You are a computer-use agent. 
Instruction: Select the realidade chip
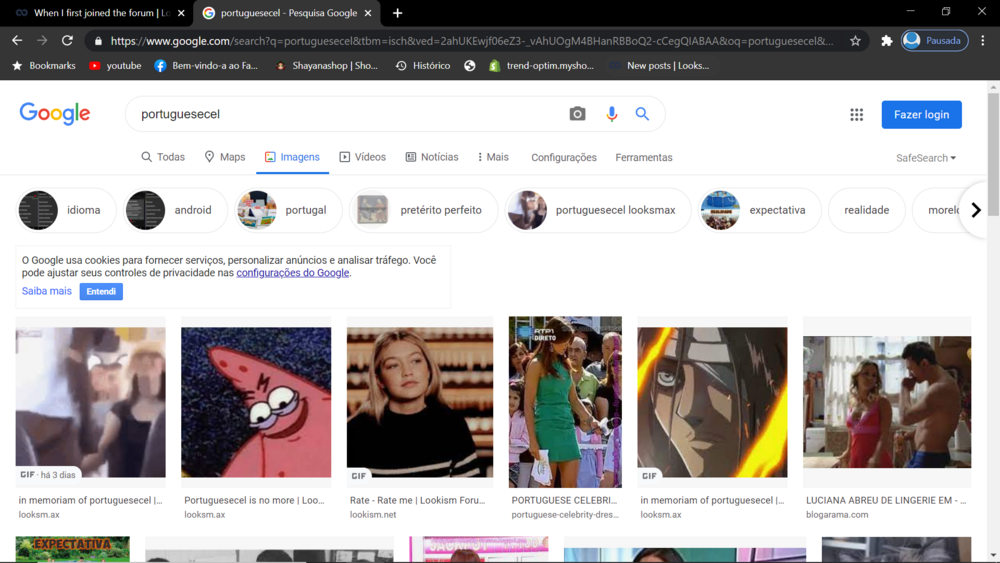click(x=867, y=210)
